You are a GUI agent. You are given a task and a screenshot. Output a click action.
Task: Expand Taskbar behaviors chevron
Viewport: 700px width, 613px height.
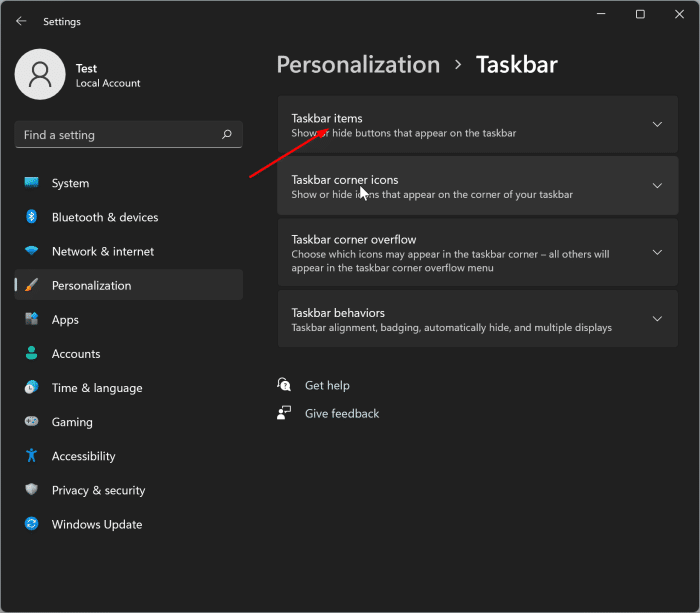click(x=657, y=319)
